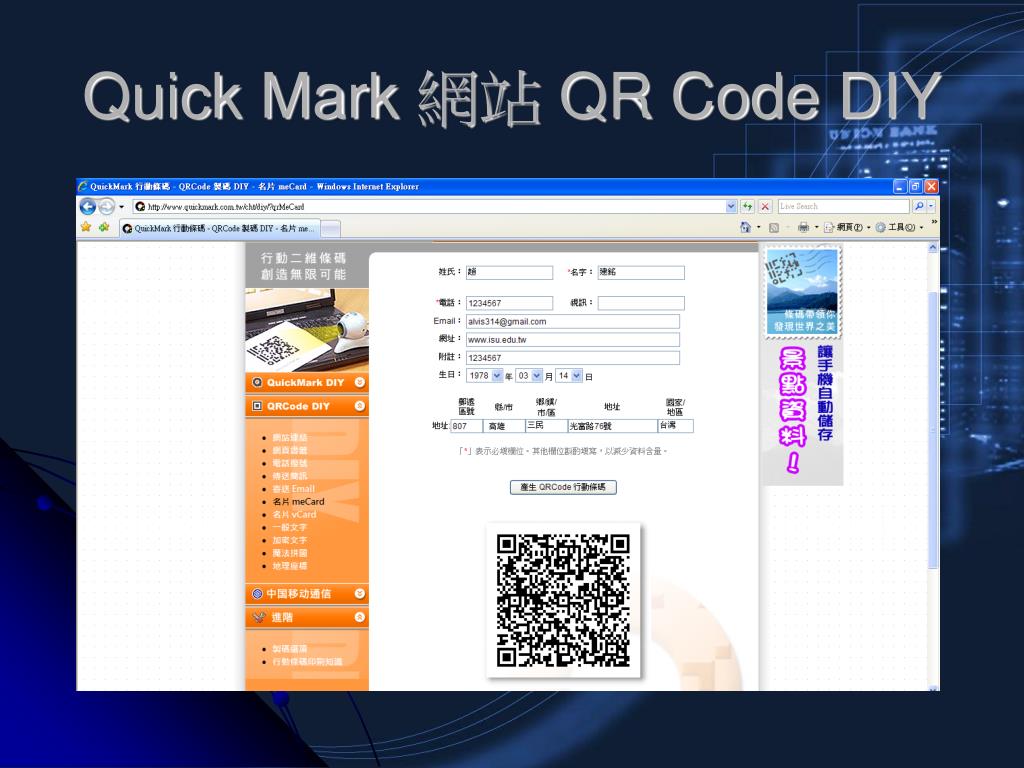This screenshot has height=768, width=1024.
Task: Open the 地理座標 sidebar link
Action: click(289, 566)
